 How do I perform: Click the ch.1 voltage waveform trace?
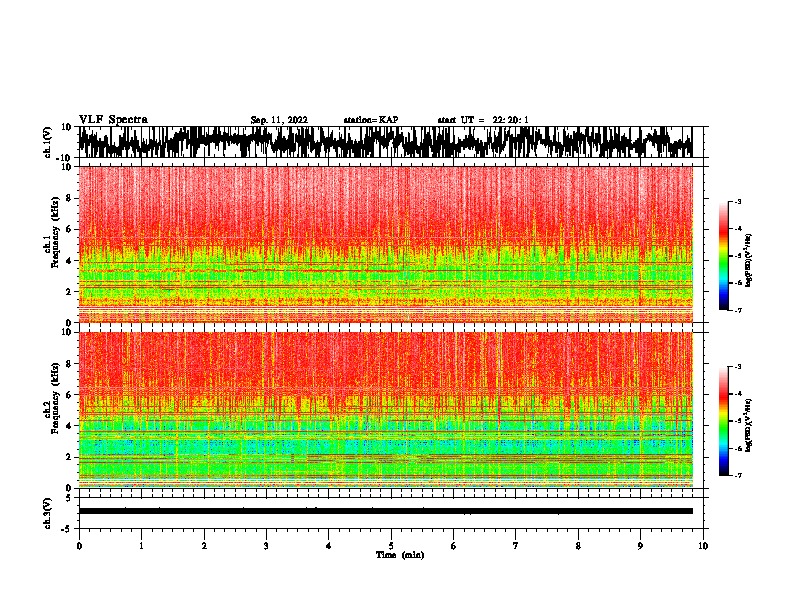click(385, 142)
